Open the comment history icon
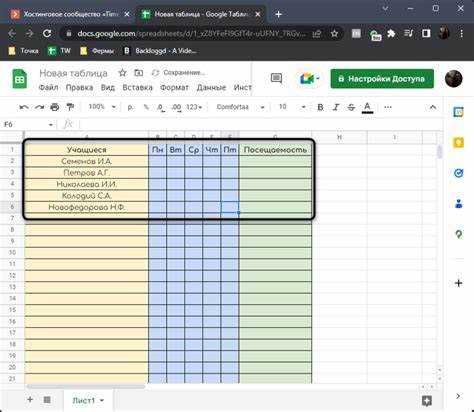 coord(276,78)
